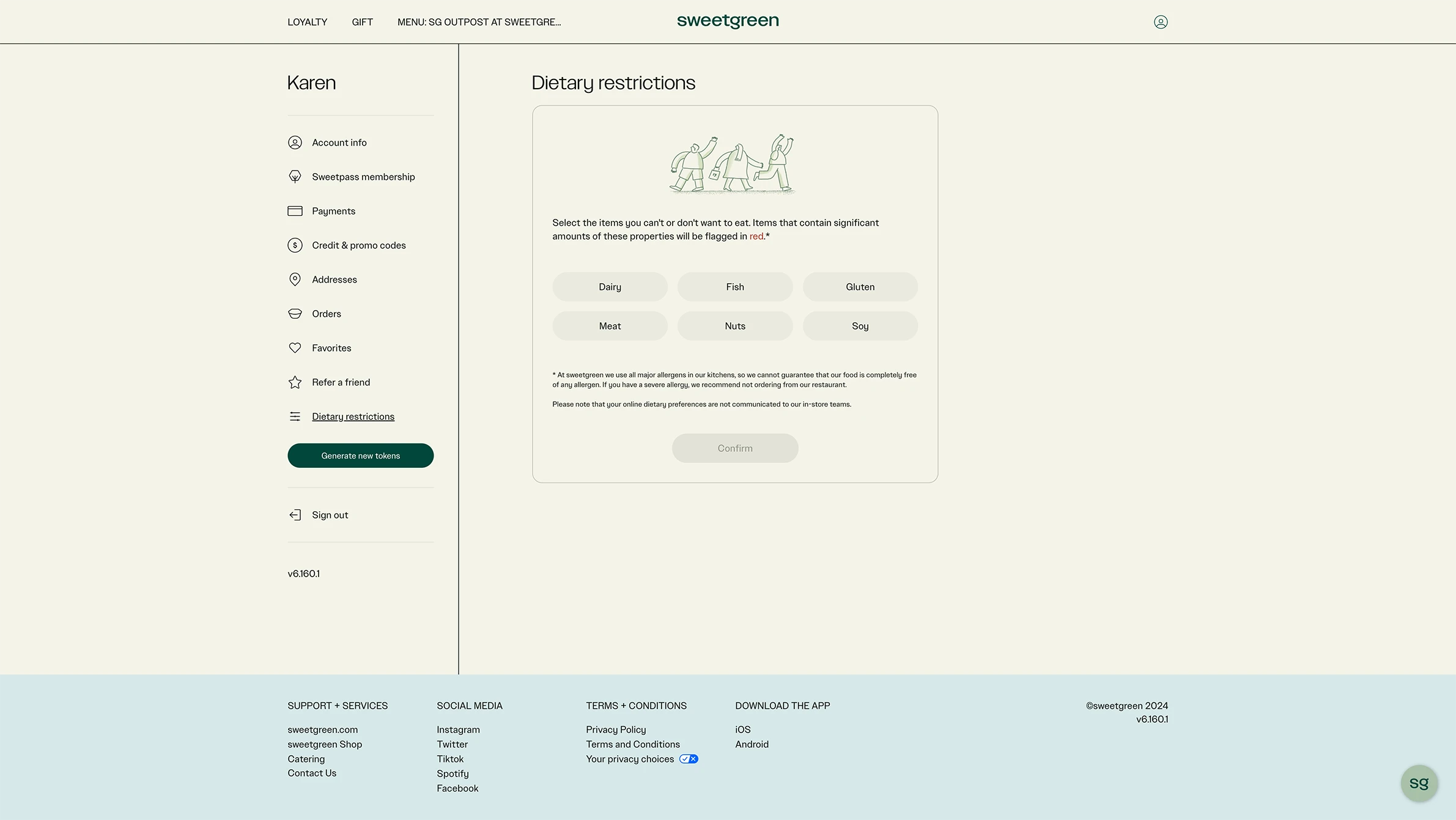Image resolution: width=1456 pixels, height=820 pixels.
Task: Go to Sweetpass membership page
Action: (363, 177)
